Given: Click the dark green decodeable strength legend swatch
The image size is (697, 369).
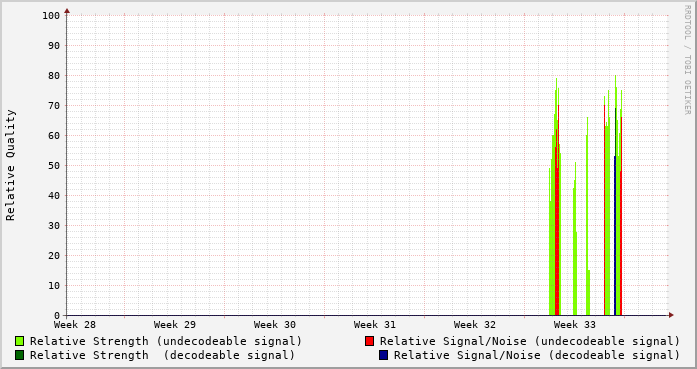Looking at the screenshot, I should coord(20,355).
